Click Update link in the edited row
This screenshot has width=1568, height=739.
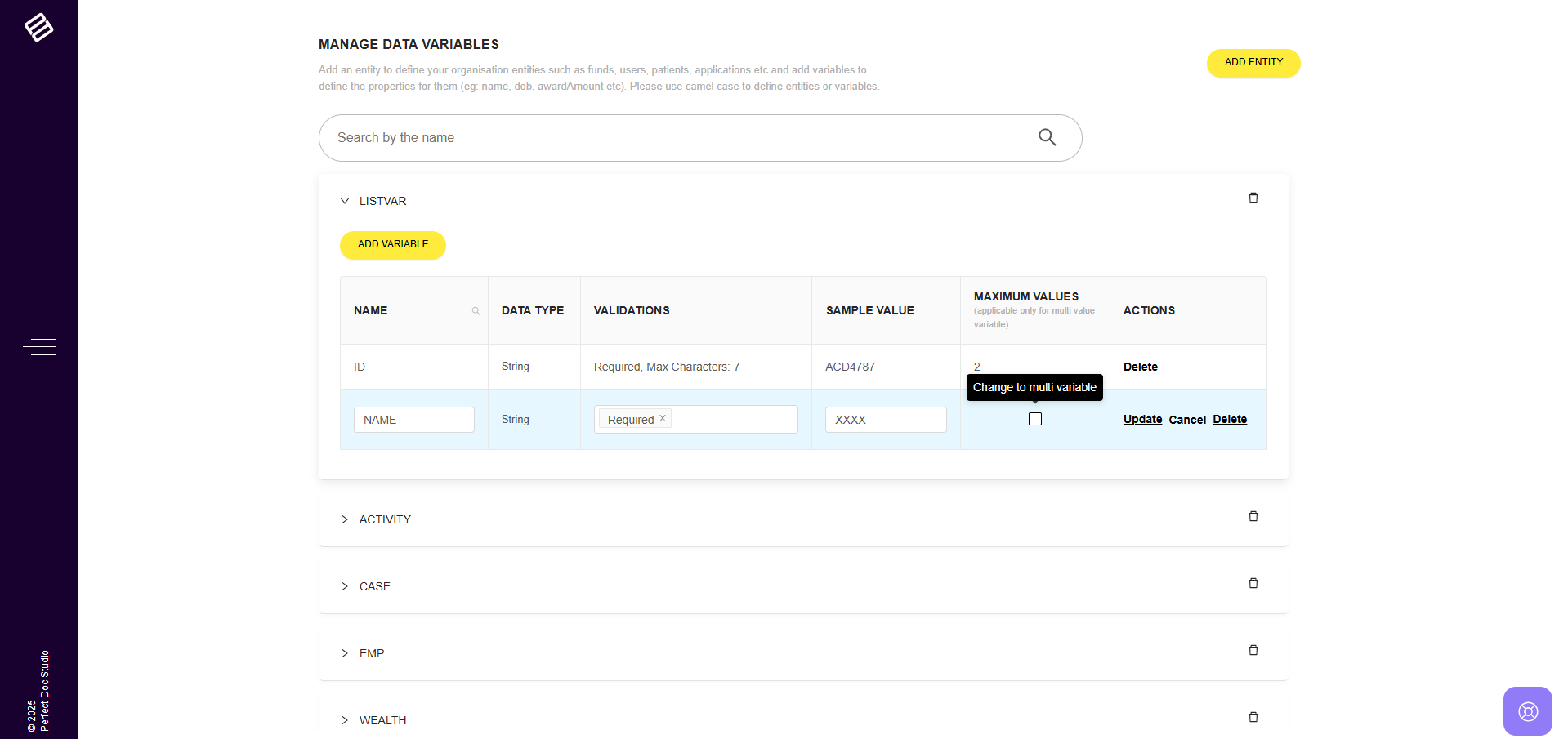[x=1141, y=419]
